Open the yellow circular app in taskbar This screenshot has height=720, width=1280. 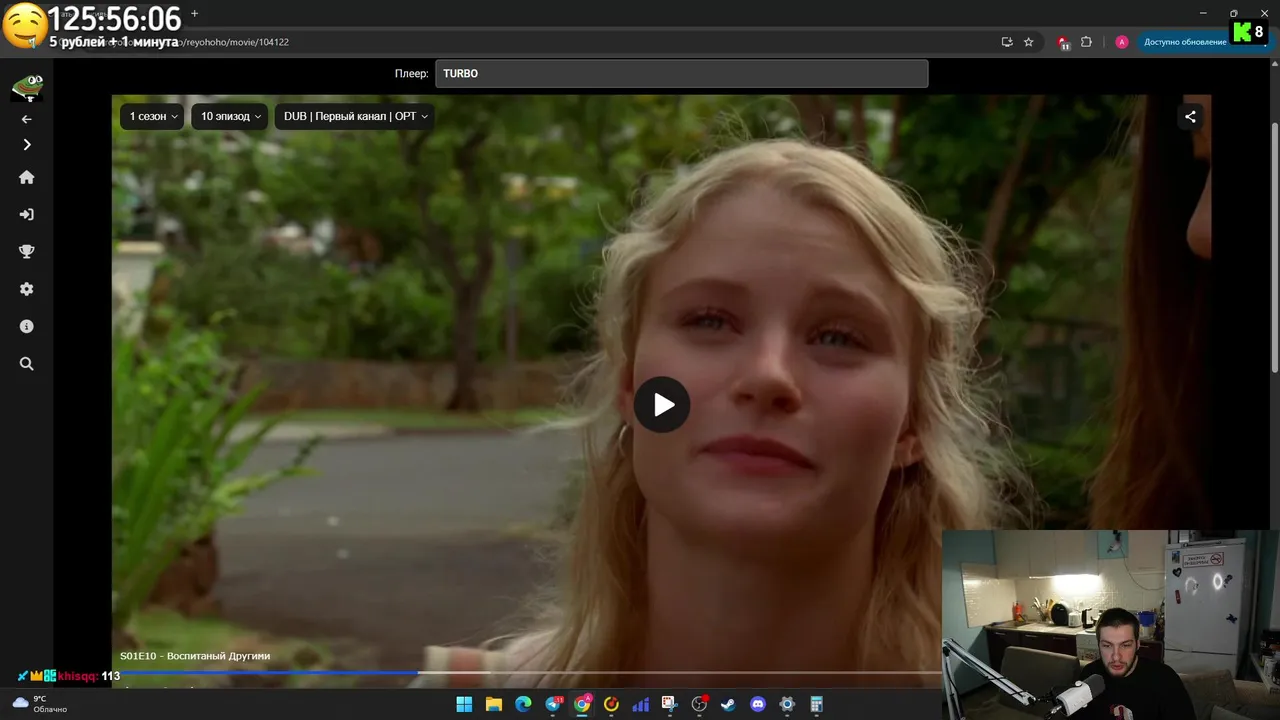[611, 704]
